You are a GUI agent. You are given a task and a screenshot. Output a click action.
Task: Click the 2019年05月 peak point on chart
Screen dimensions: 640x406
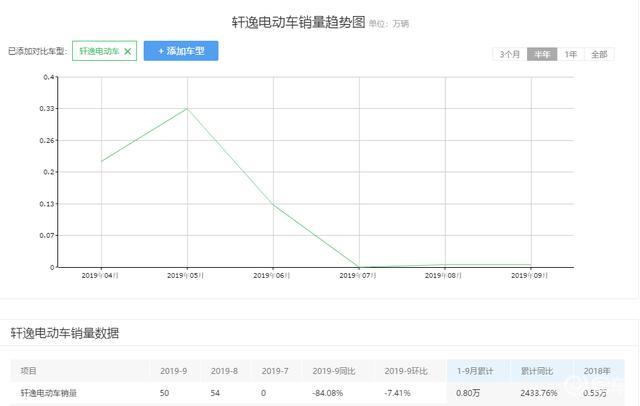[x=187, y=108]
